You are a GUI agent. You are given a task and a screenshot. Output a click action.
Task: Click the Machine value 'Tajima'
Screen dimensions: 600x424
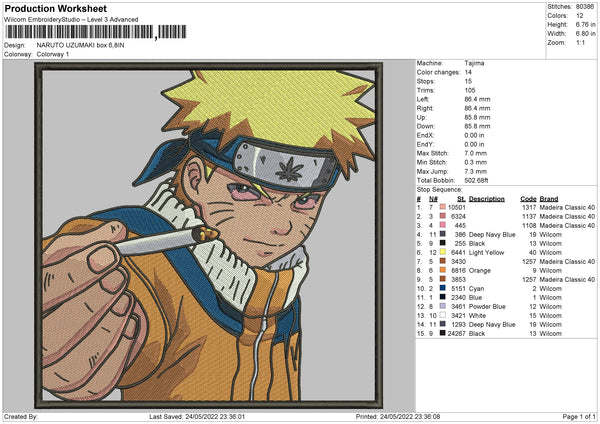pyautogui.click(x=474, y=63)
